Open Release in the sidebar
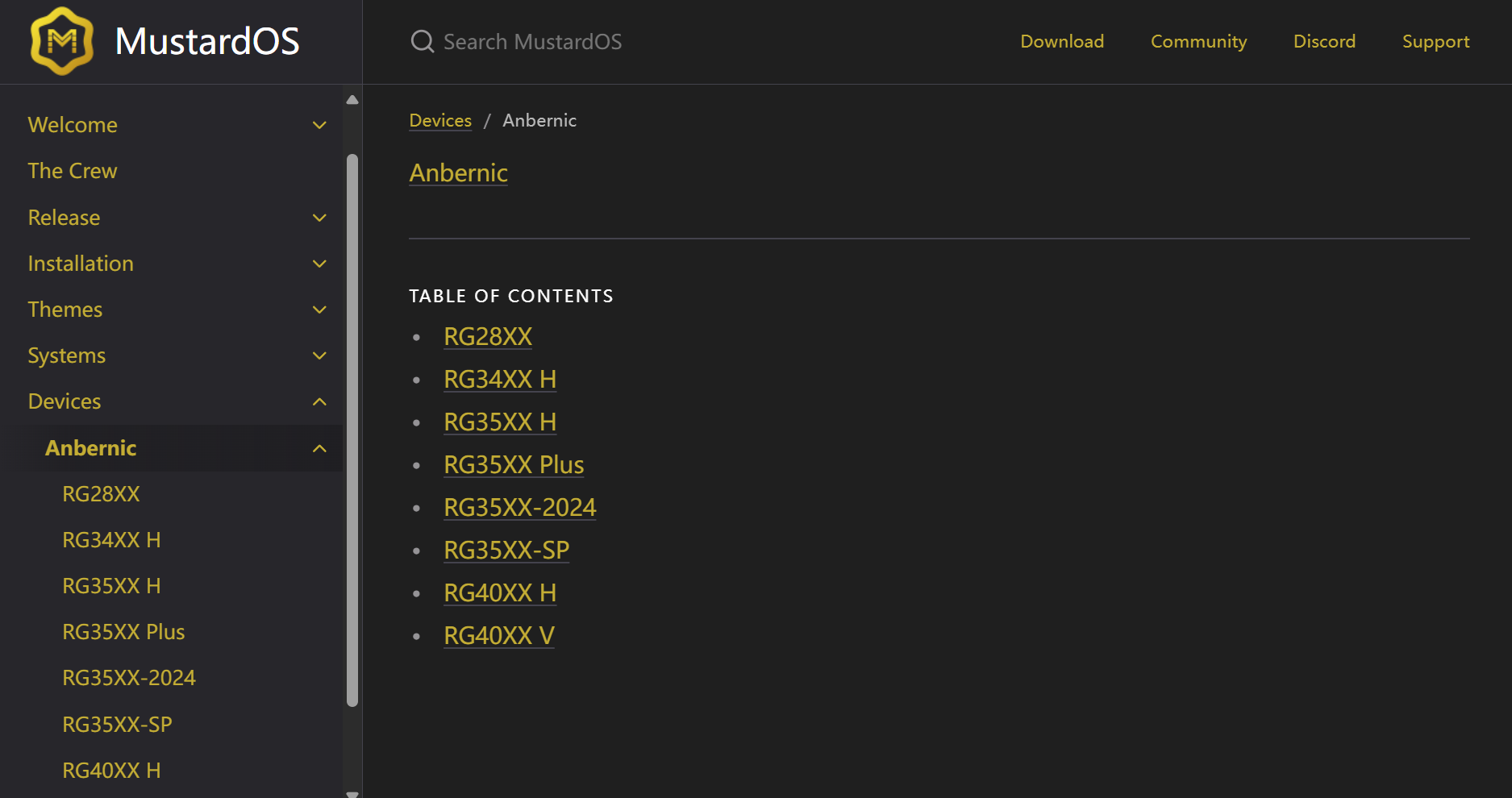Viewport: 1512px width, 798px height. pos(64,218)
